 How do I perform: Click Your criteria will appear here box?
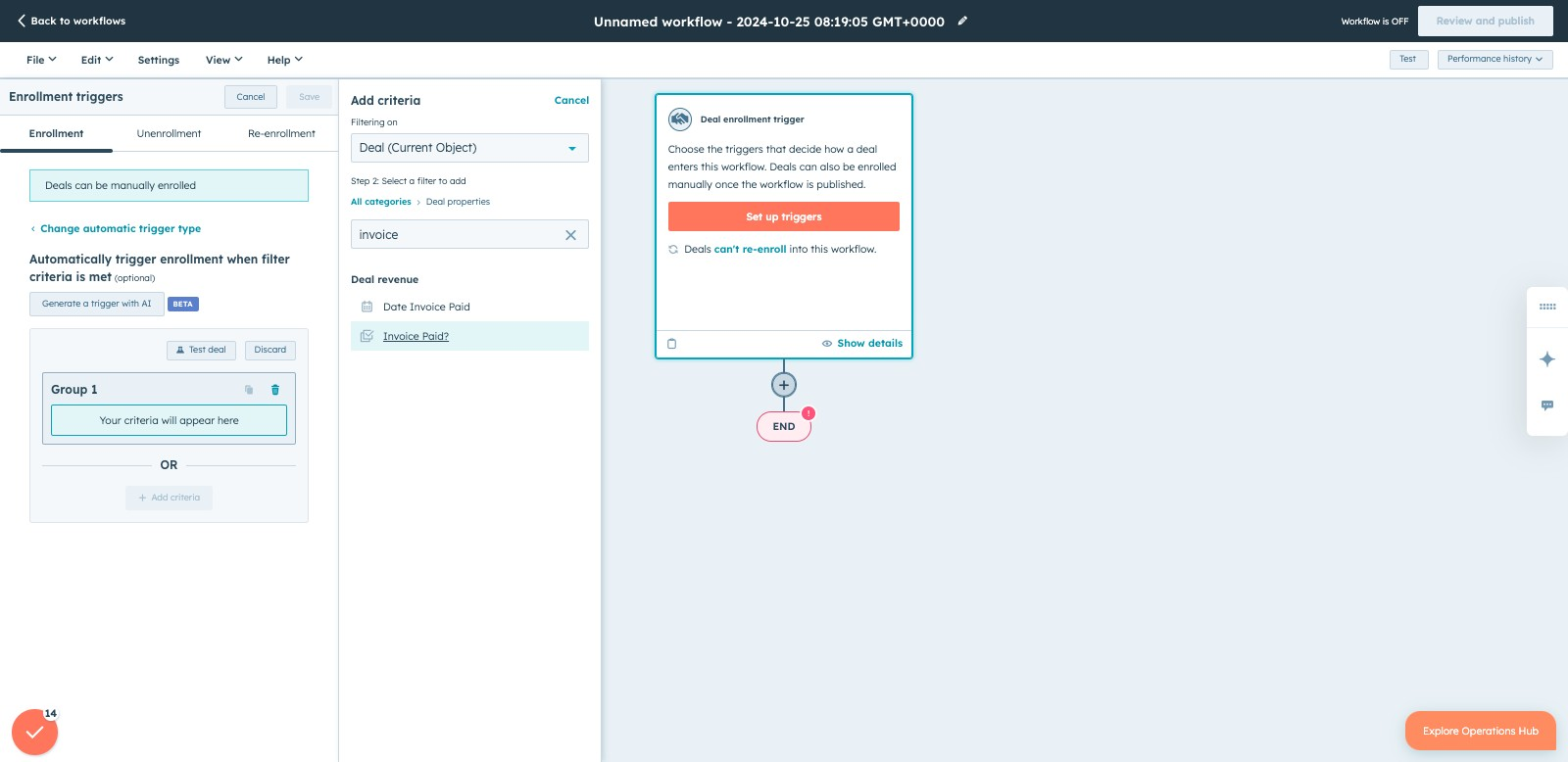point(169,420)
